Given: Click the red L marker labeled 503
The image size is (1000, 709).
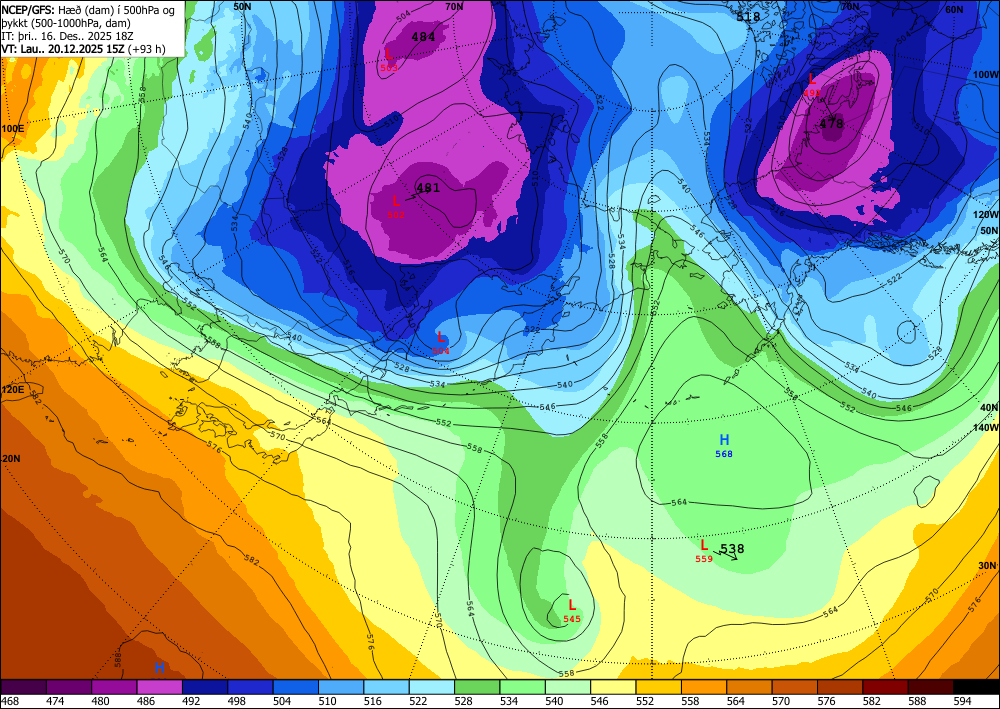Looking at the screenshot, I should pyautogui.click(x=388, y=55).
